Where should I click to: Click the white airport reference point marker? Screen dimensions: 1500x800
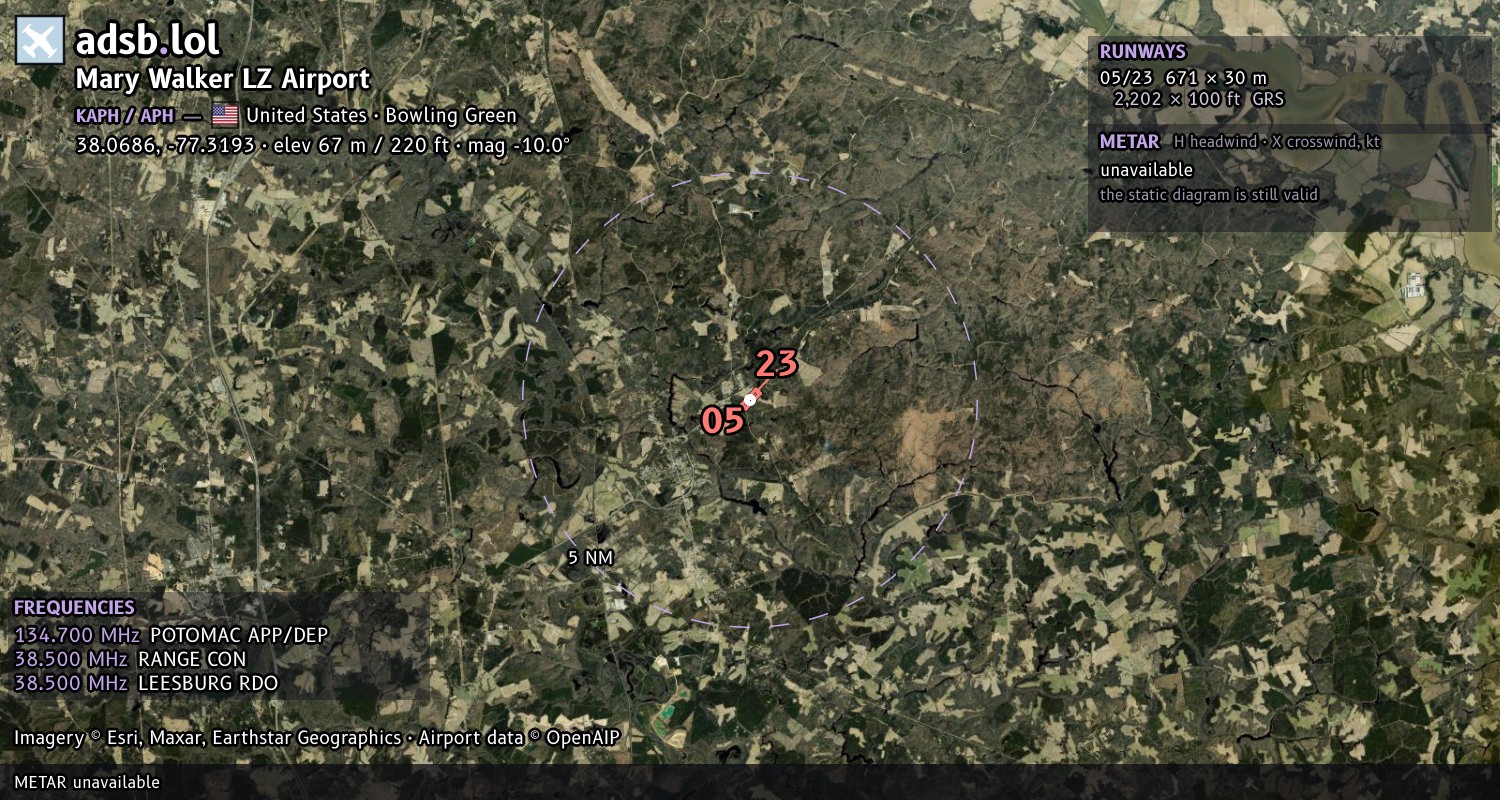[x=750, y=400]
